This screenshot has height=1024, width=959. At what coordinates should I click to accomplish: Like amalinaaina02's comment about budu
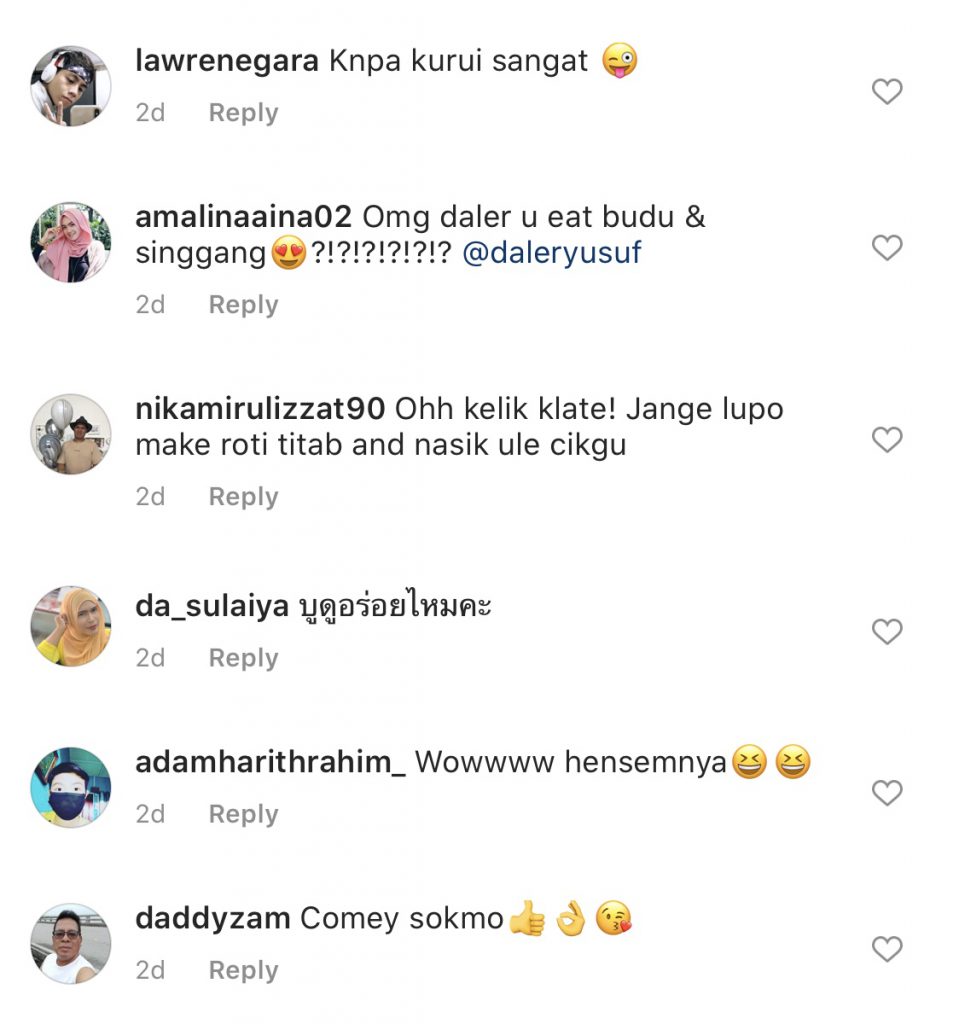click(x=886, y=248)
